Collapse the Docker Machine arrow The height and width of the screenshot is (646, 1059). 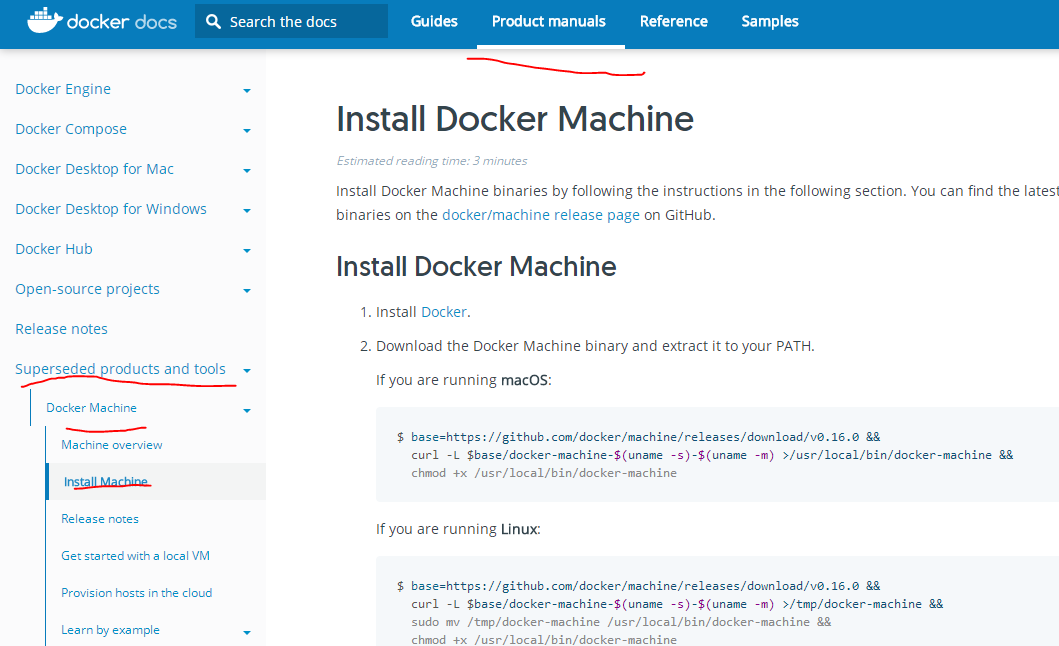(247, 410)
